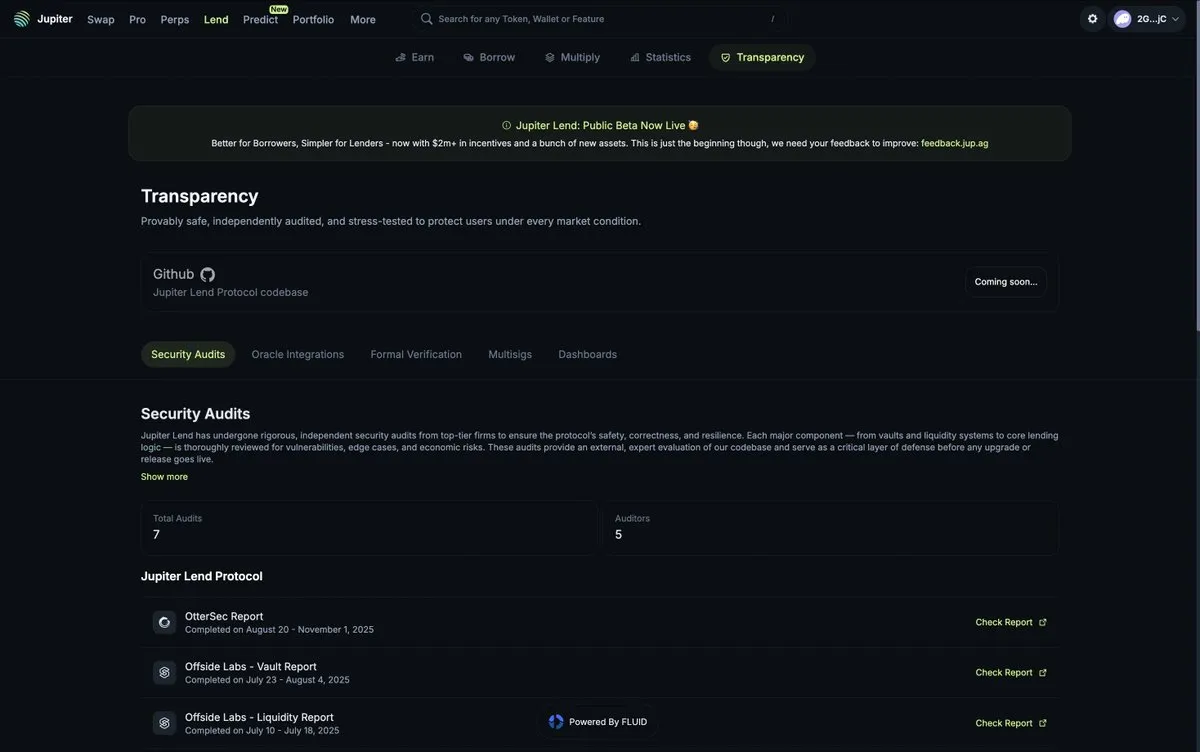This screenshot has height=752, width=1200.
Task: Click the Jupiter logo icon
Action: coord(22,19)
